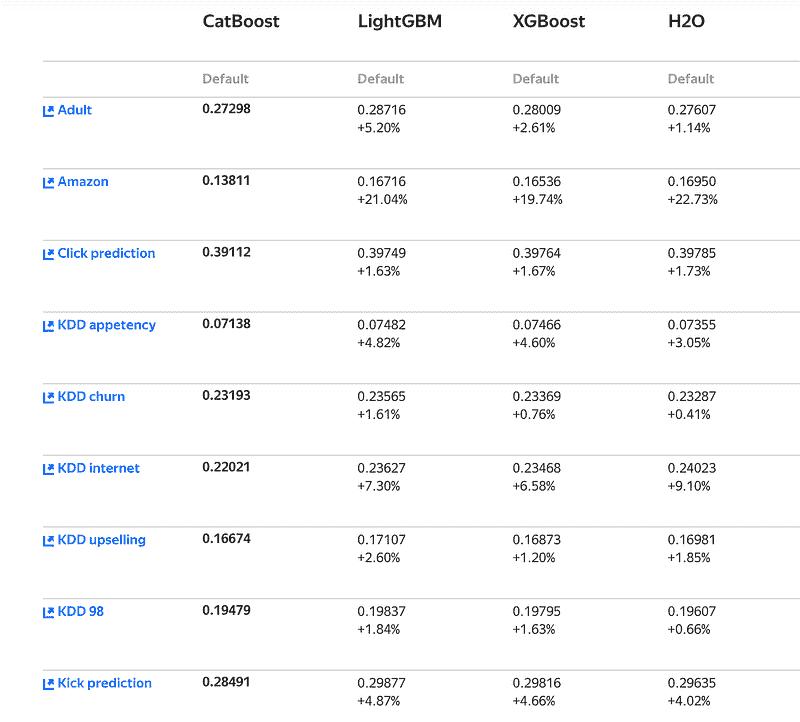Click the external link icon beside KDD upselling
Image resolution: width=800 pixels, height=722 pixels.
48,541
